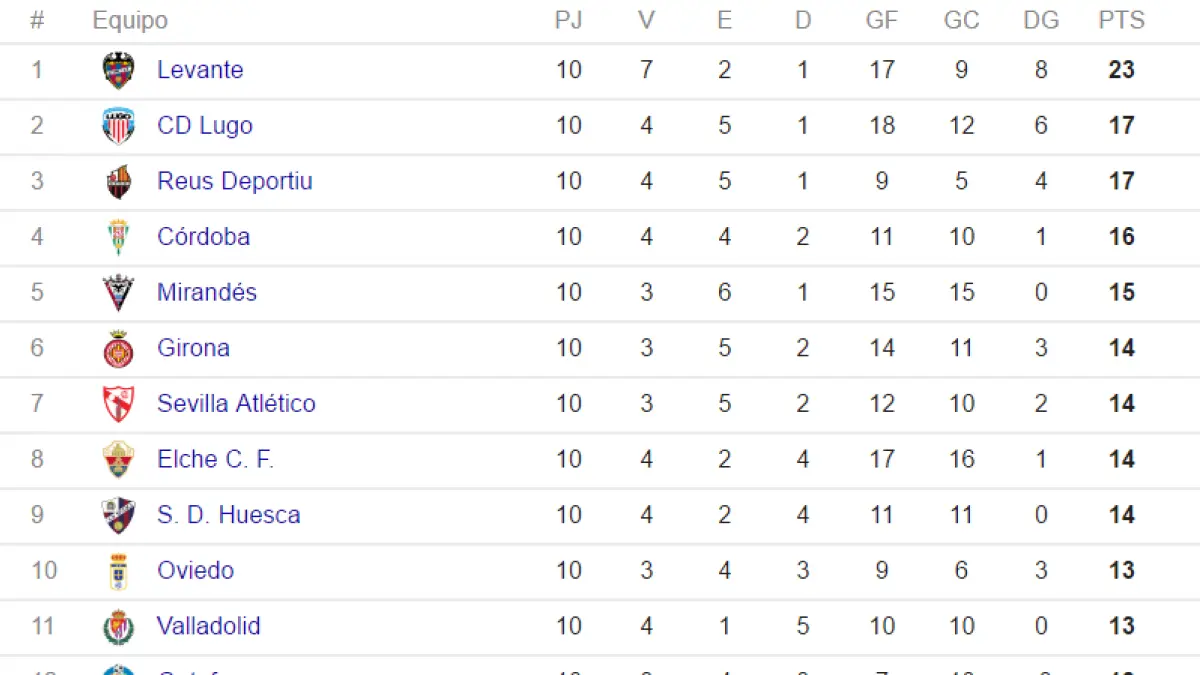Click the Elche C. F. crest

pyautogui.click(x=119, y=460)
